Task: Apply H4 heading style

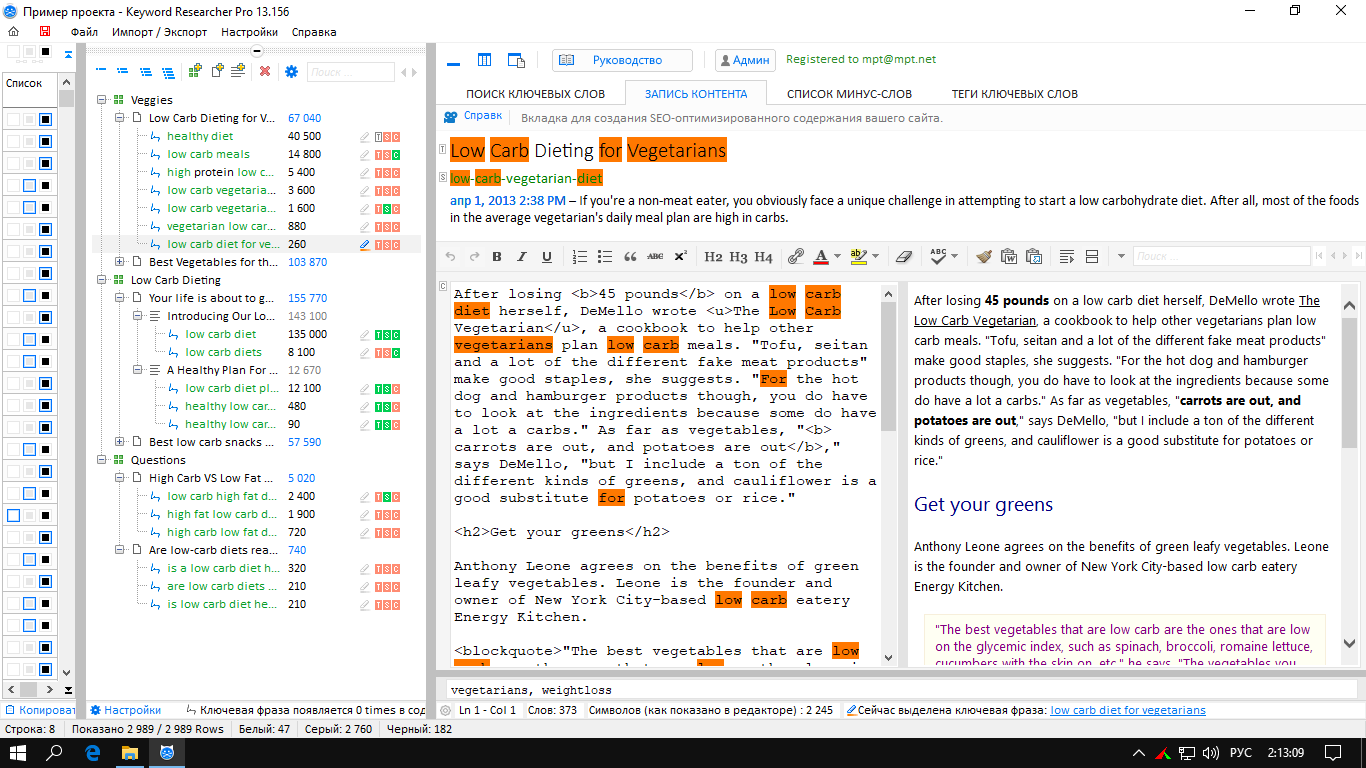Action: coord(763,257)
